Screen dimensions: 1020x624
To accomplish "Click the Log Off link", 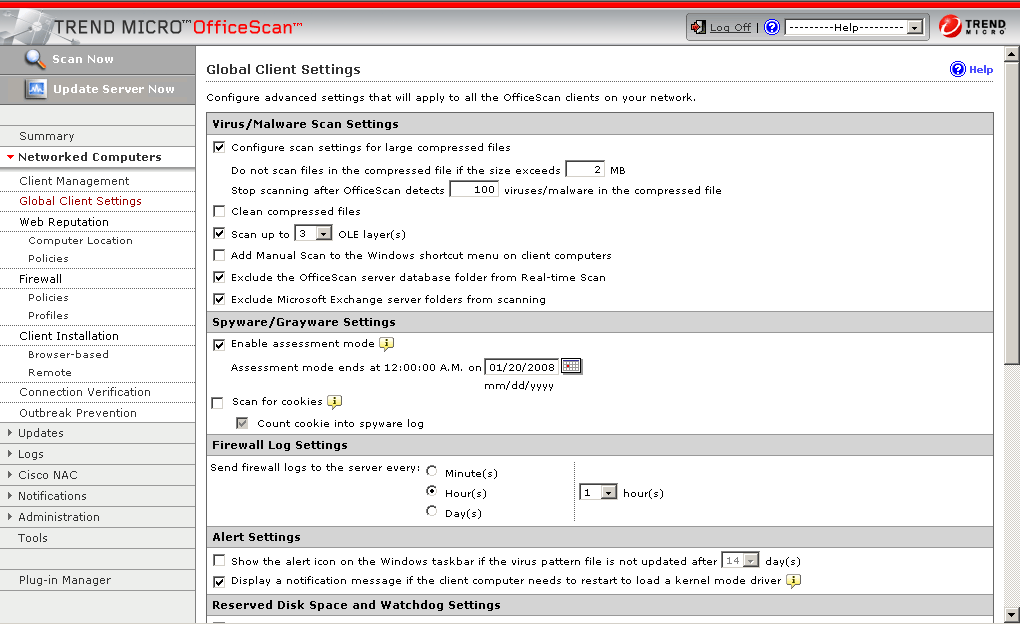I will [x=730, y=27].
